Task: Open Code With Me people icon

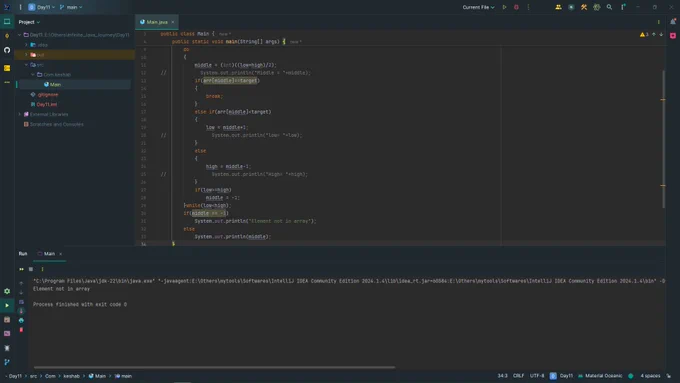Action: point(558,7)
